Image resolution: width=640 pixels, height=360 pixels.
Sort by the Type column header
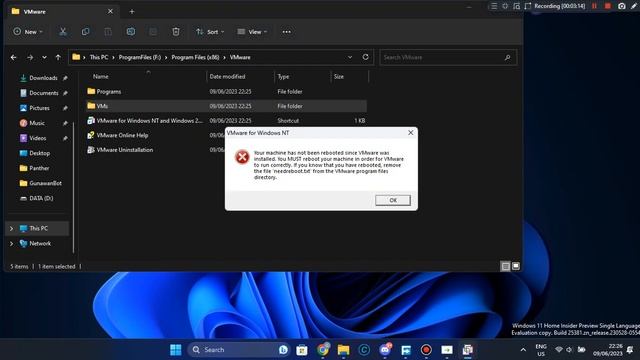click(283, 76)
